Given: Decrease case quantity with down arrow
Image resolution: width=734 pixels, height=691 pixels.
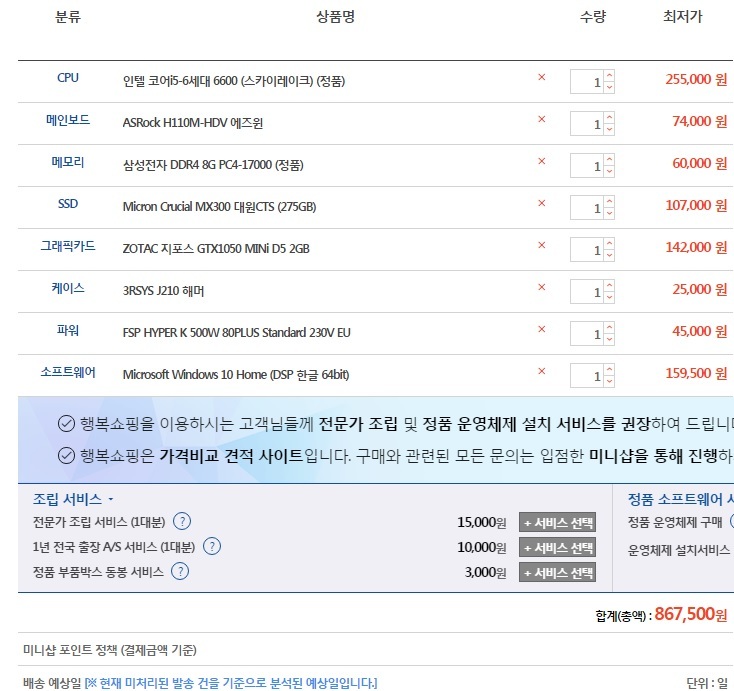Looking at the screenshot, I should click(609, 297).
